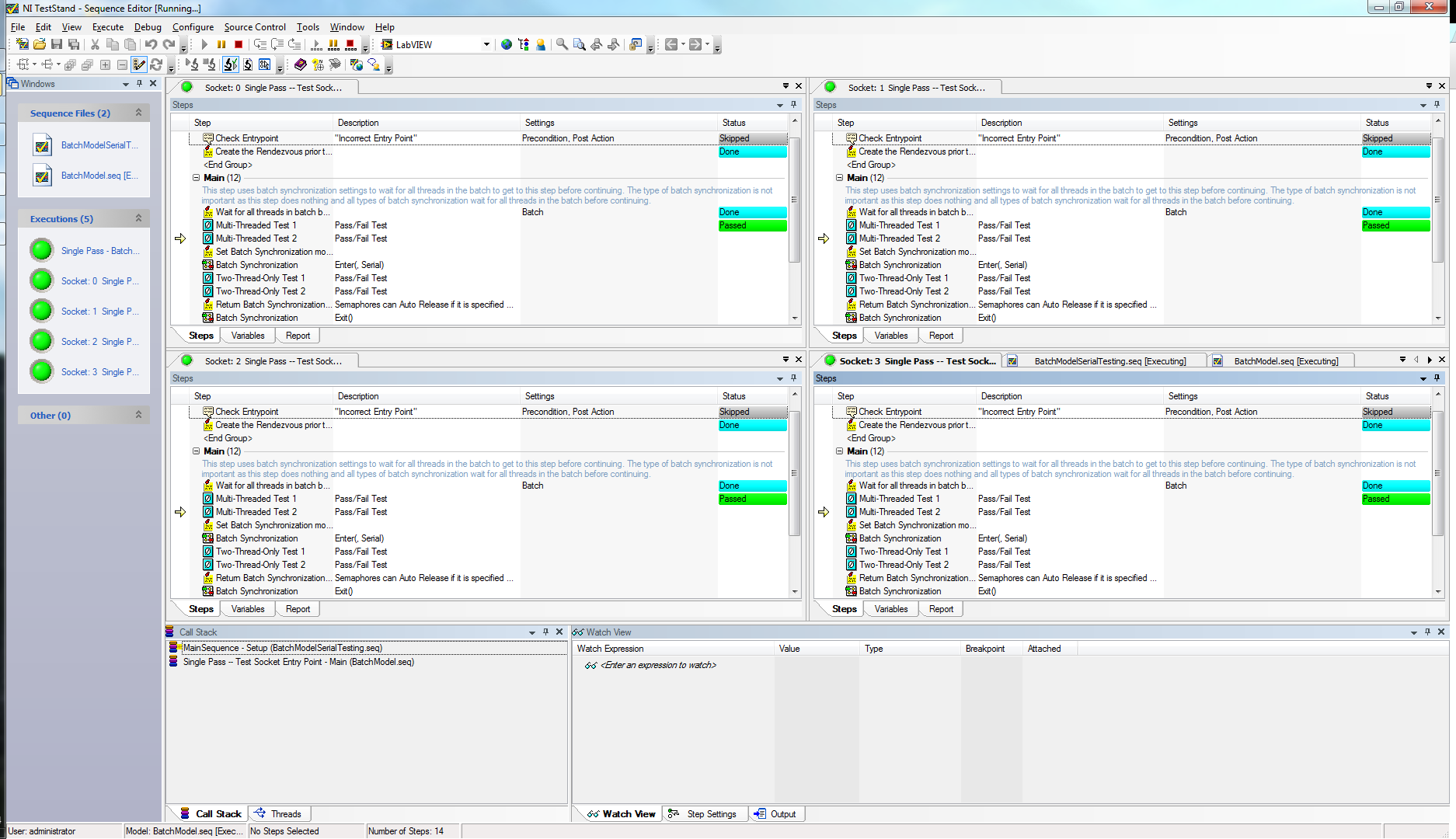1456x839 pixels.
Task: Open the Execute menu
Action: 108,26
